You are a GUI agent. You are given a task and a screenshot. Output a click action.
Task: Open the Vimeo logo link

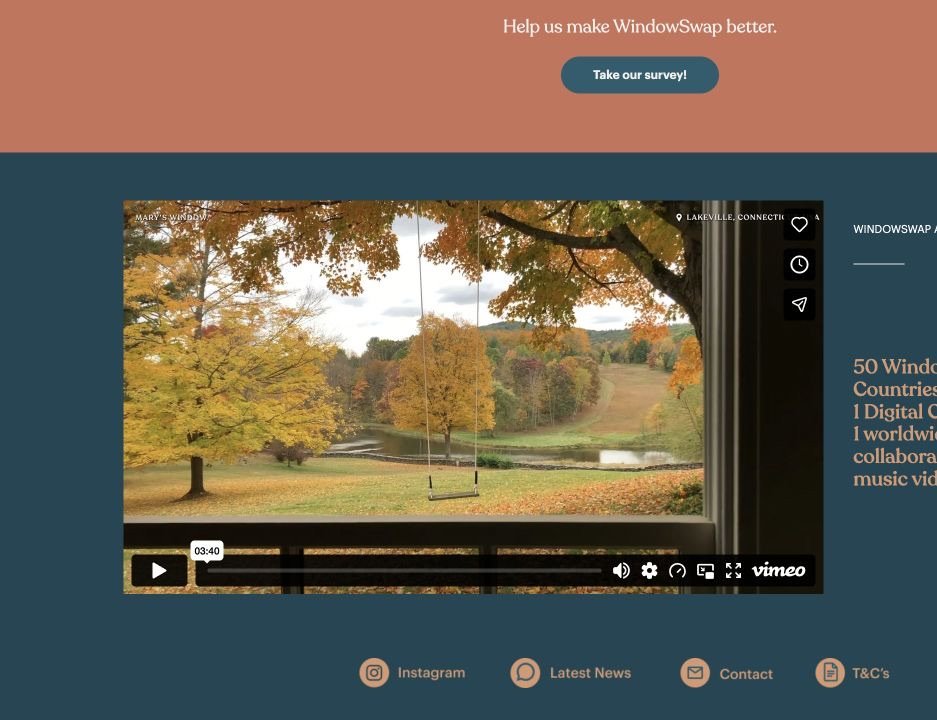[778, 570]
